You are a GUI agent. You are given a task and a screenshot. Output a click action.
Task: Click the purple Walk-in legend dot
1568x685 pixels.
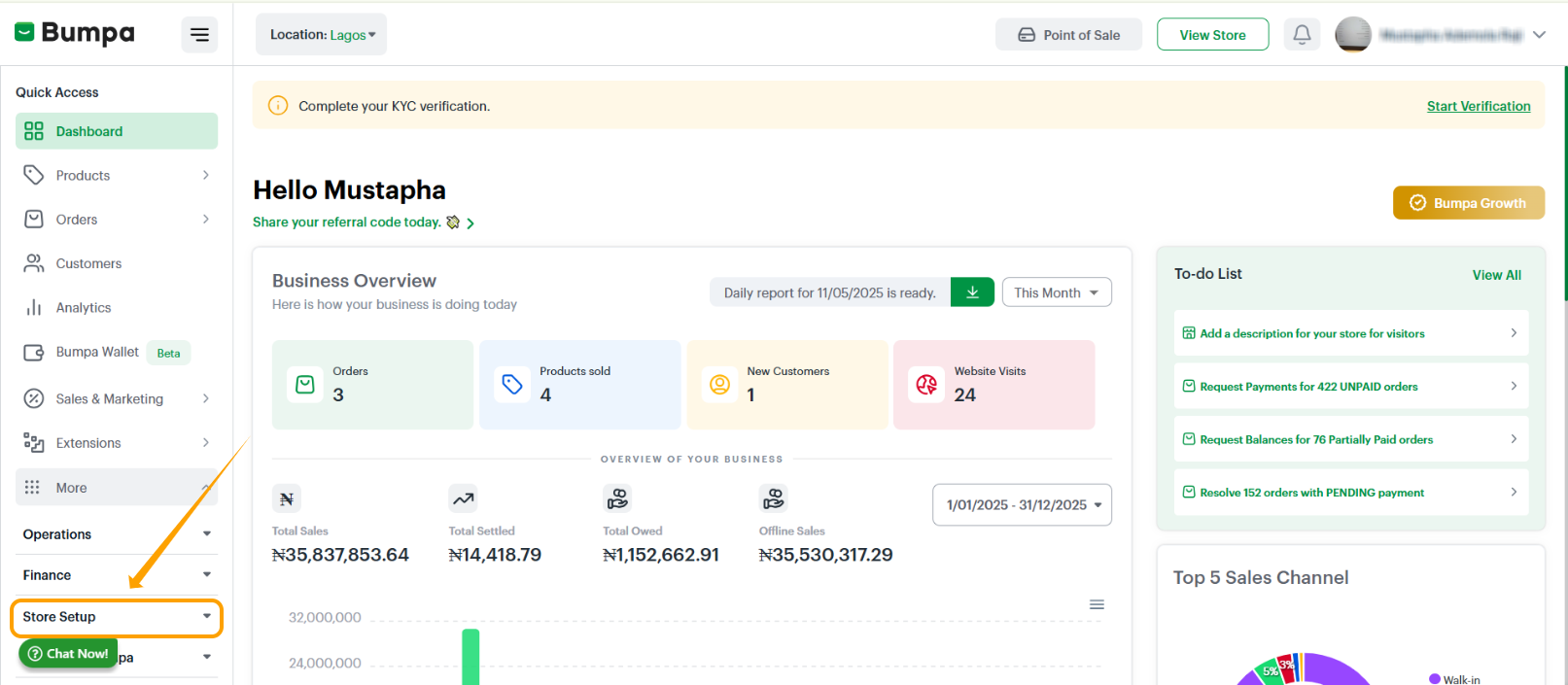point(1435,679)
